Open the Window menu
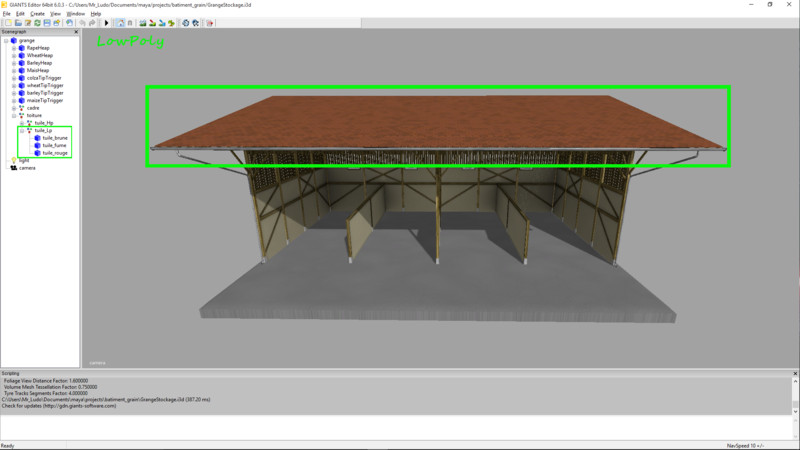800x450 pixels. click(75, 13)
